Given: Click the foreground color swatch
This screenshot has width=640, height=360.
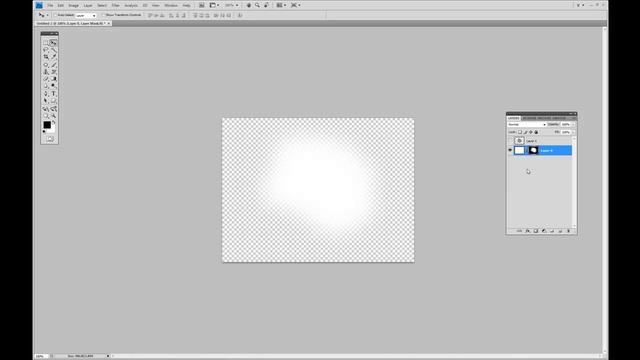Looking at the screenshot, I should pyautogui.click(x=47, y=125).
